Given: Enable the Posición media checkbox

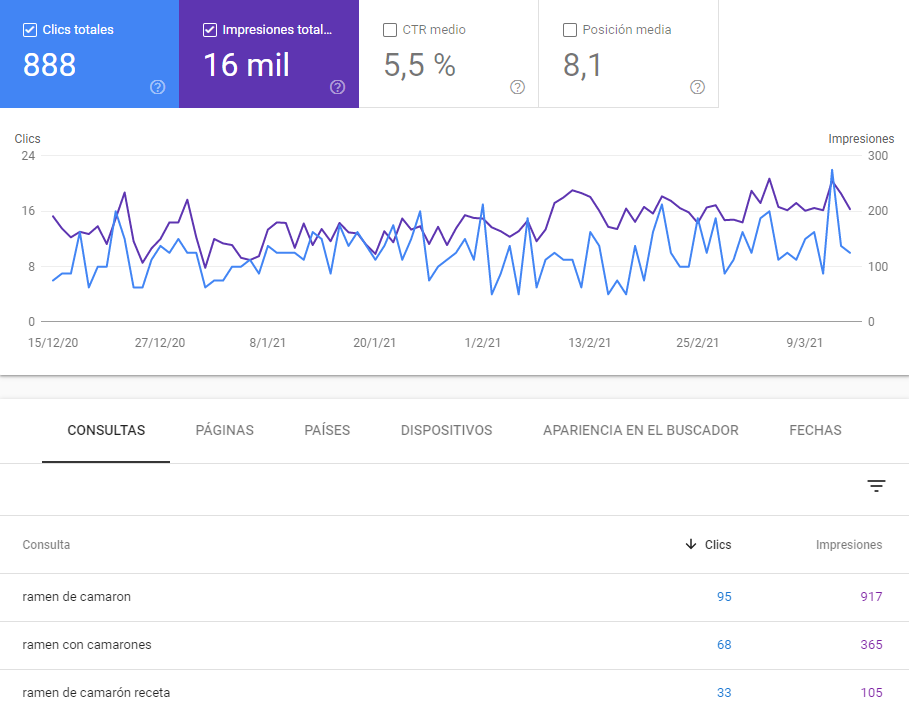Looking at the screenshot, I should (x=570, y=30).
